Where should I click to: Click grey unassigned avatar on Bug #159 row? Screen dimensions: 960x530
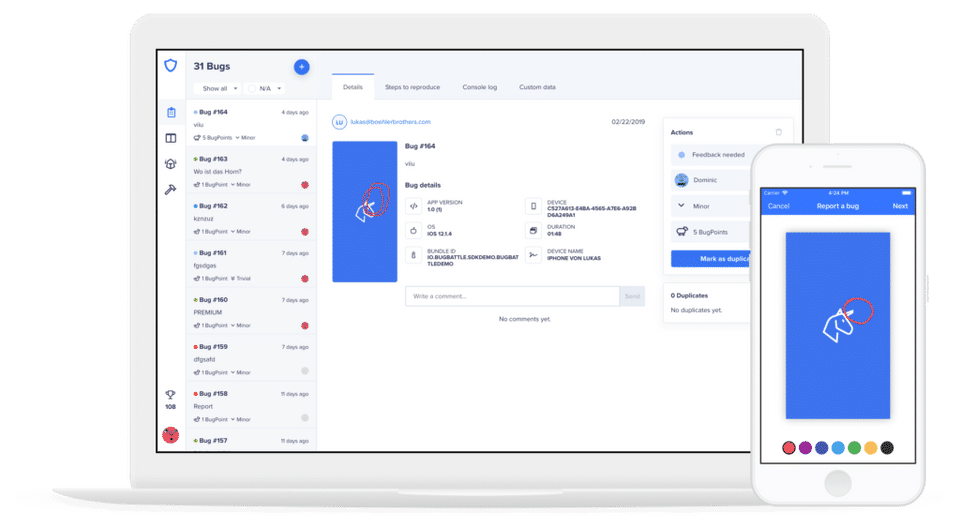pyautogui.click(x=305, y=371)
